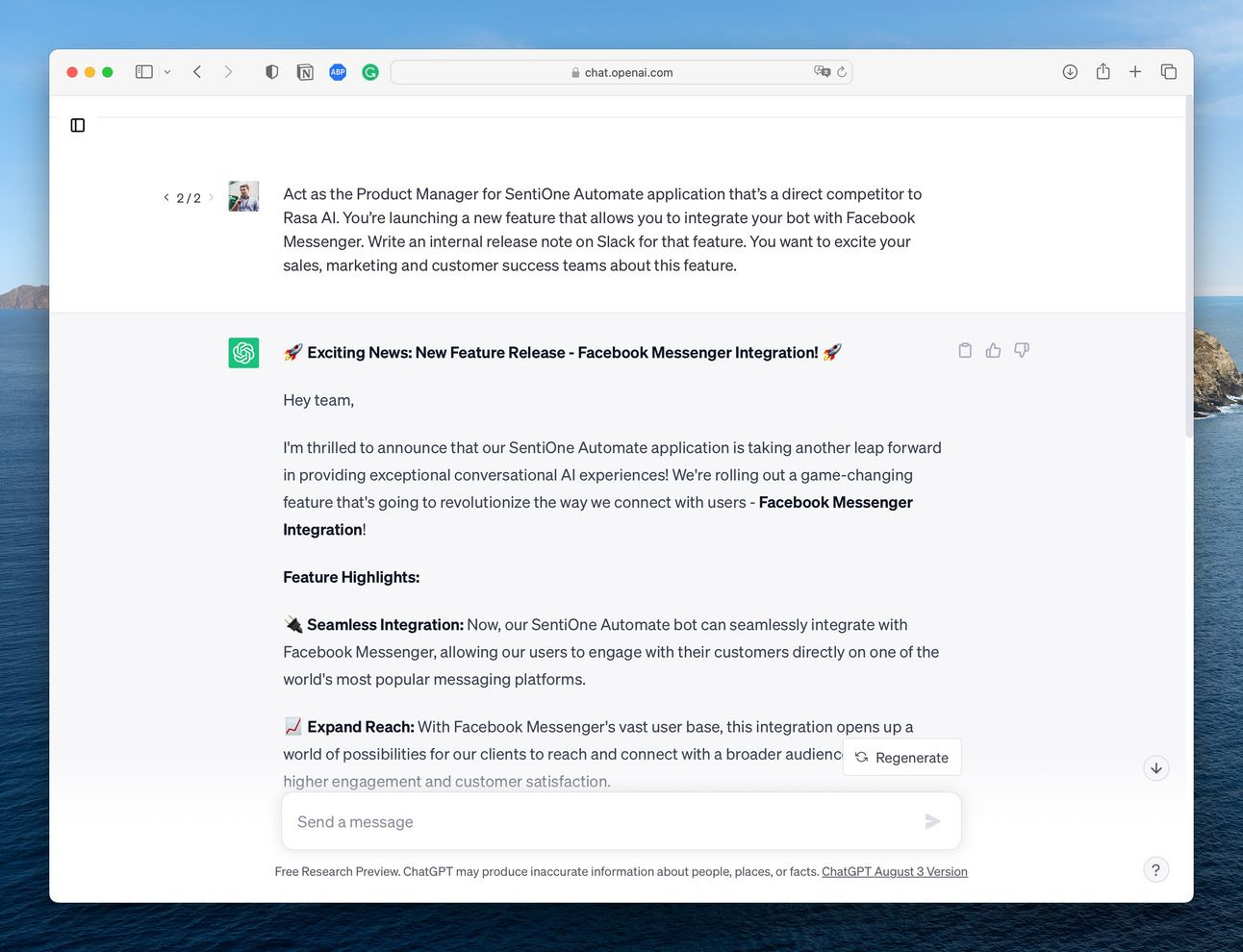The width and height of the screenshot is (1243, 952).
Task: Close the Safari window
Action: pos(72,72)
